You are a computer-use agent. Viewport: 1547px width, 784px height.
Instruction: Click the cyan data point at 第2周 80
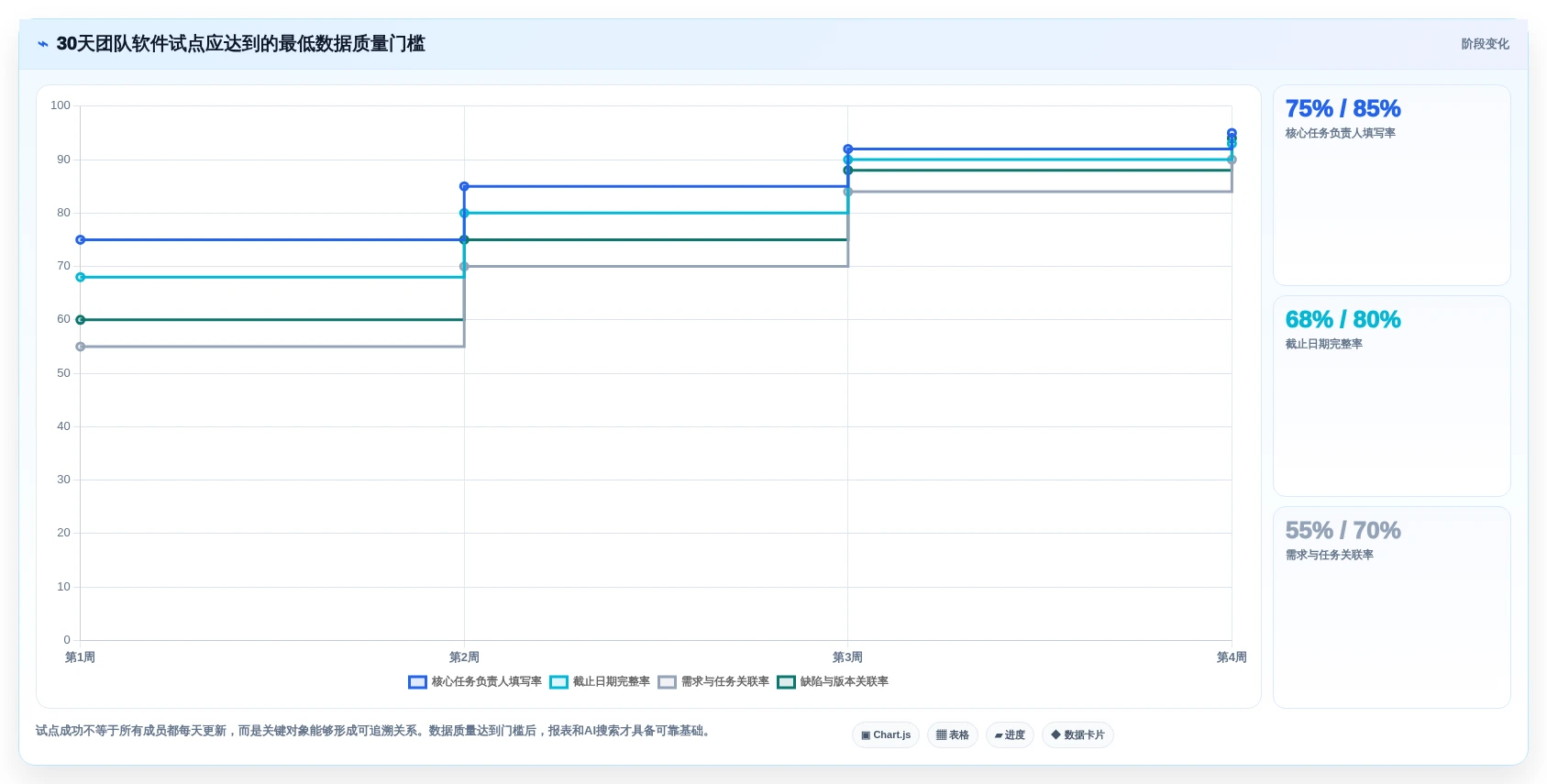pyautogui.click(x=464, y=214)
